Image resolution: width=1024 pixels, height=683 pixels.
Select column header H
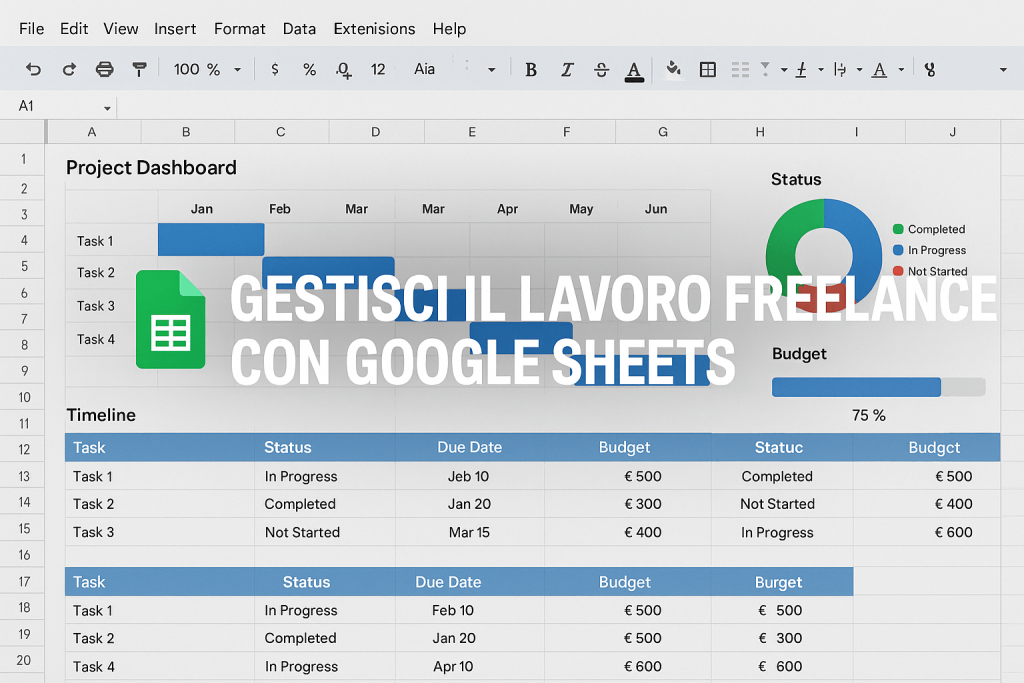pos(760,132)
